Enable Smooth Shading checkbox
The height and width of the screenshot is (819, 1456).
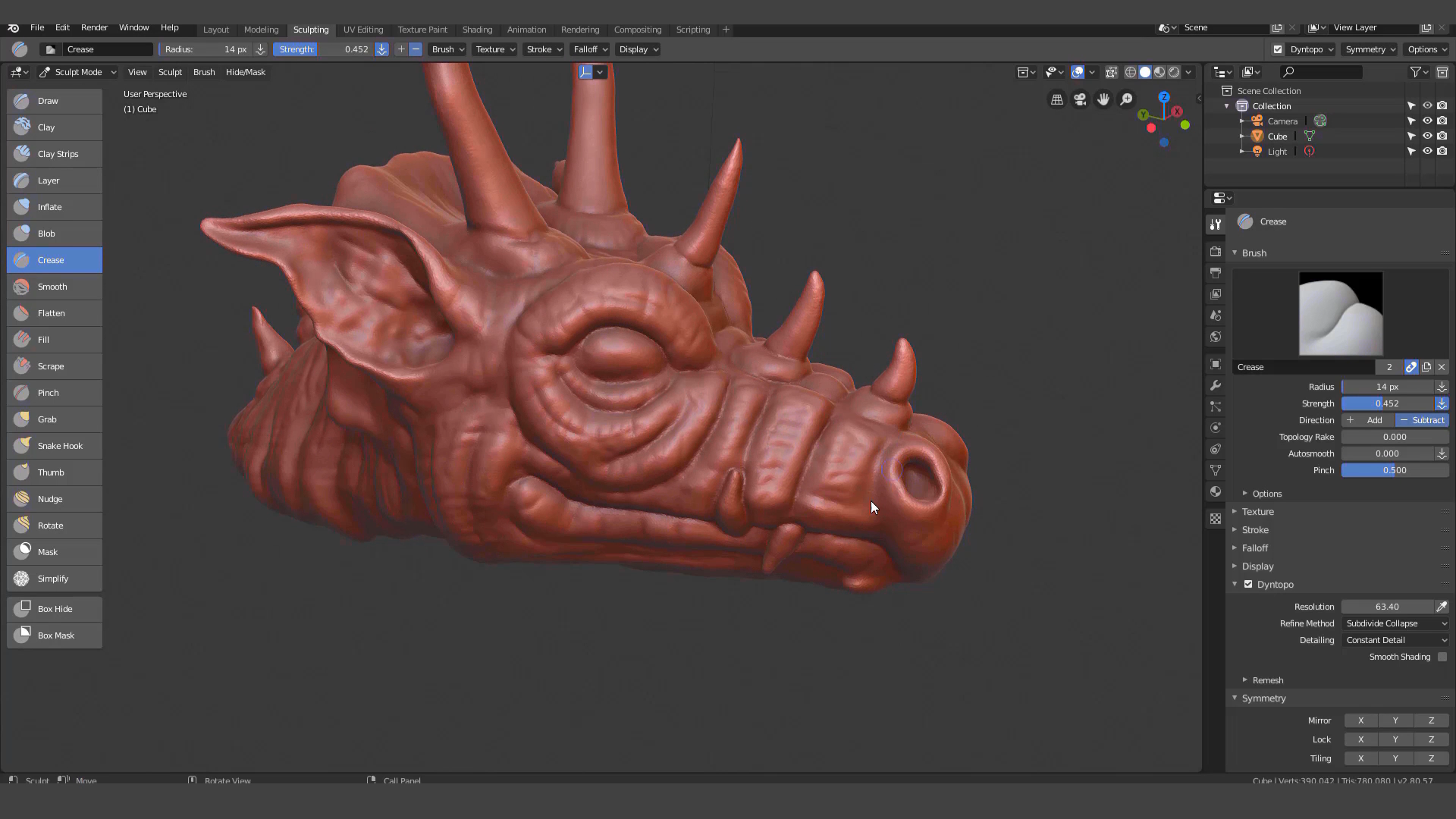pyautogui.click(x=1442, y=657)
